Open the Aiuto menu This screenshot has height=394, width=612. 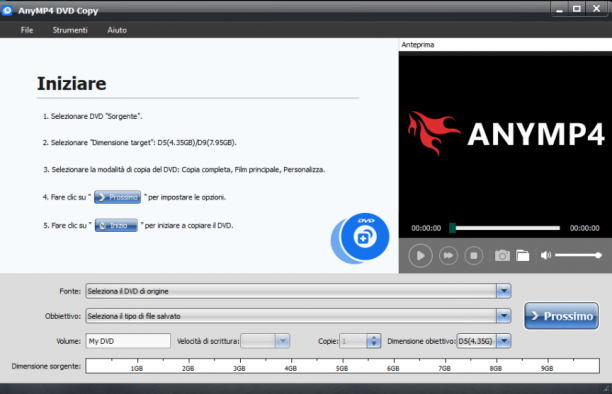click(117, 30)
